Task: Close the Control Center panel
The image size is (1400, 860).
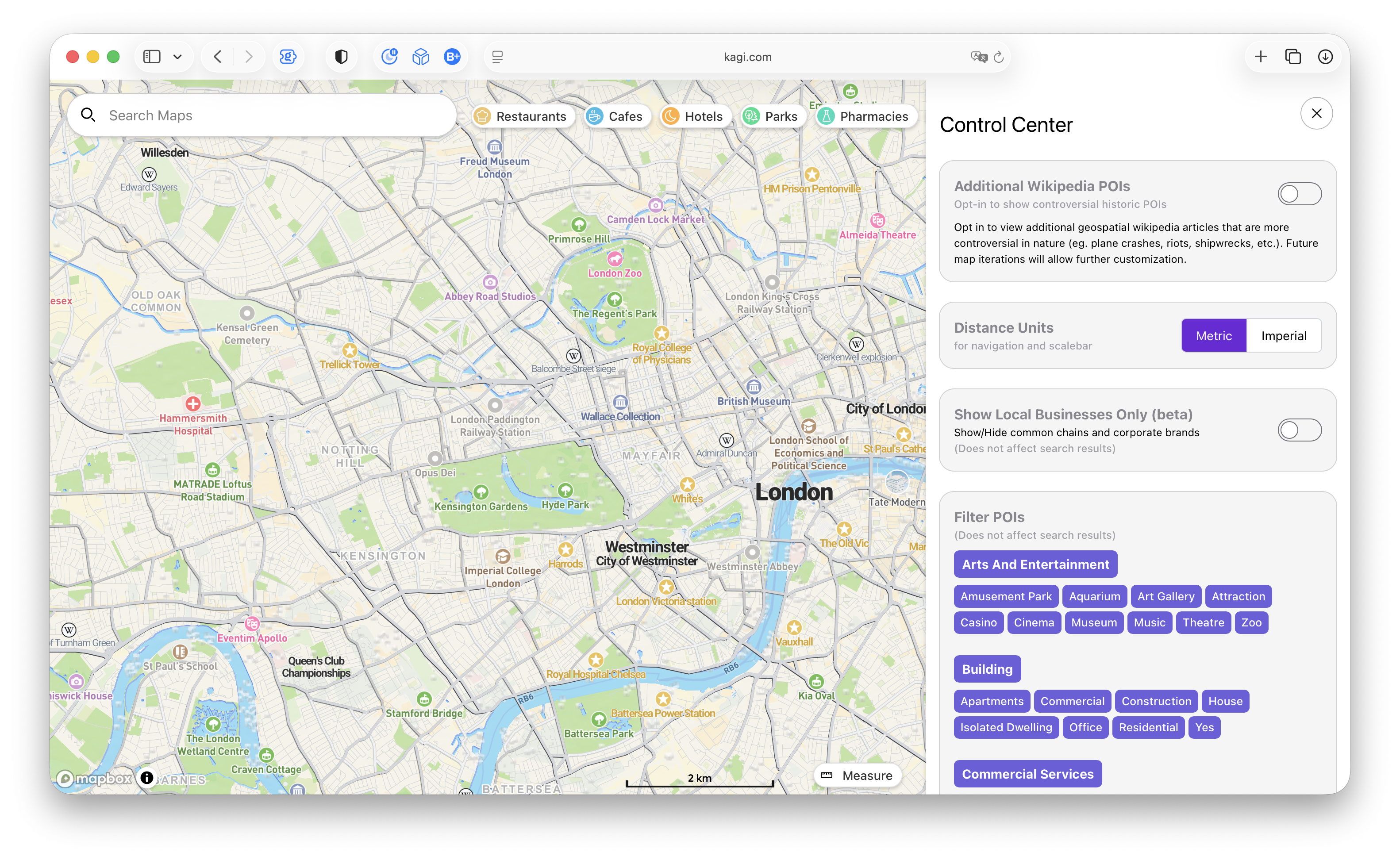Action: point(1316,113)
